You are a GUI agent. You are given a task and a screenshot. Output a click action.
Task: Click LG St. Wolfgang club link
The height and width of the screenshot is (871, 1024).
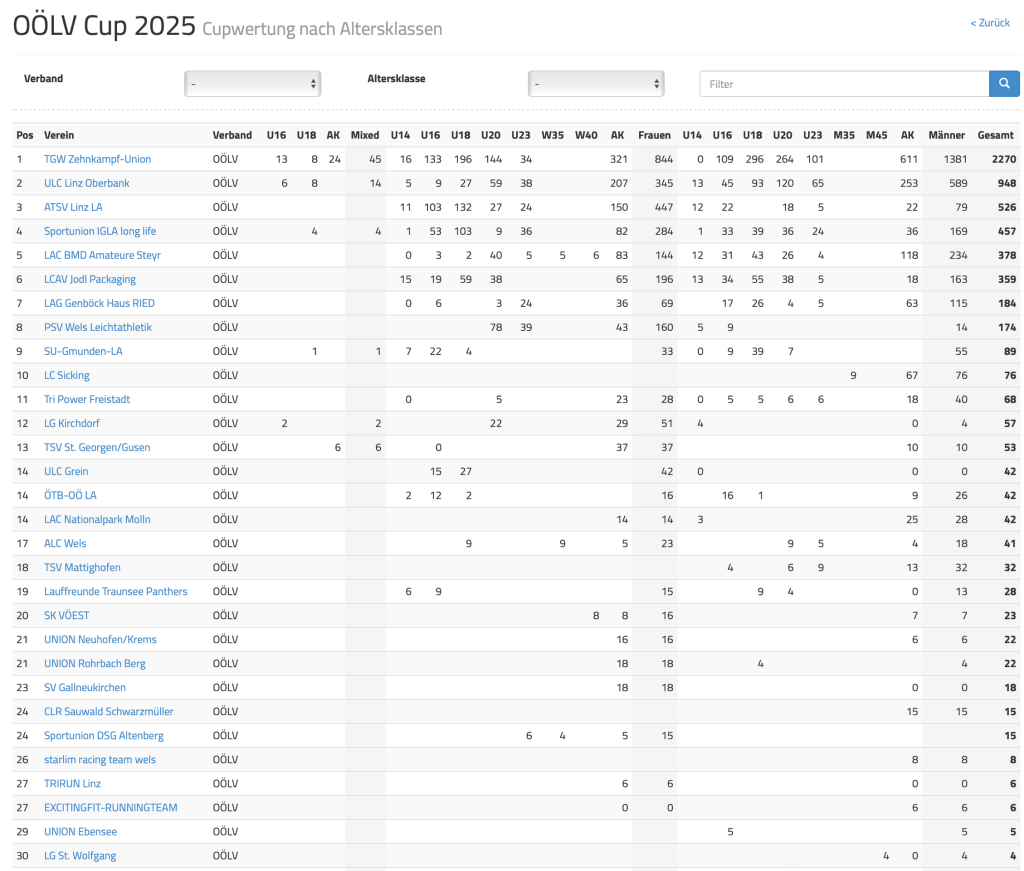tap(80, 855)
